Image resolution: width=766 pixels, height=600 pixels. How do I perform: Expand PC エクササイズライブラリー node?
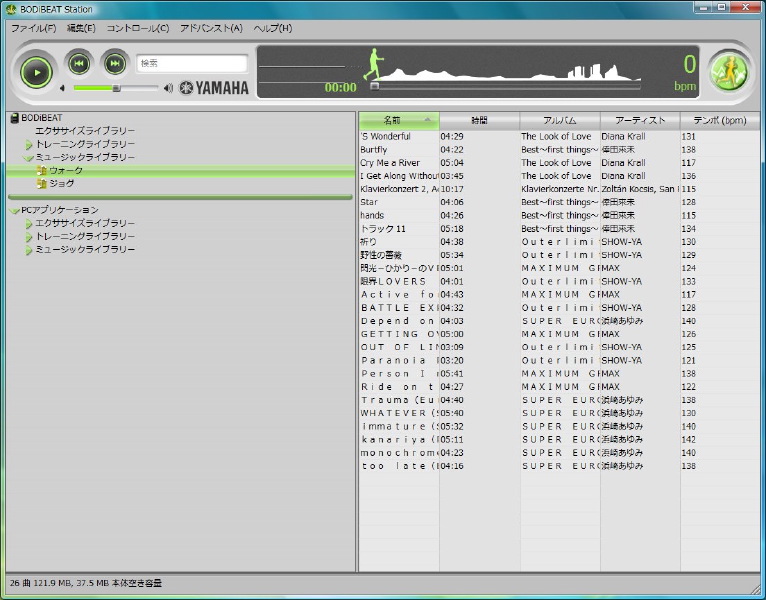point(29,224)
